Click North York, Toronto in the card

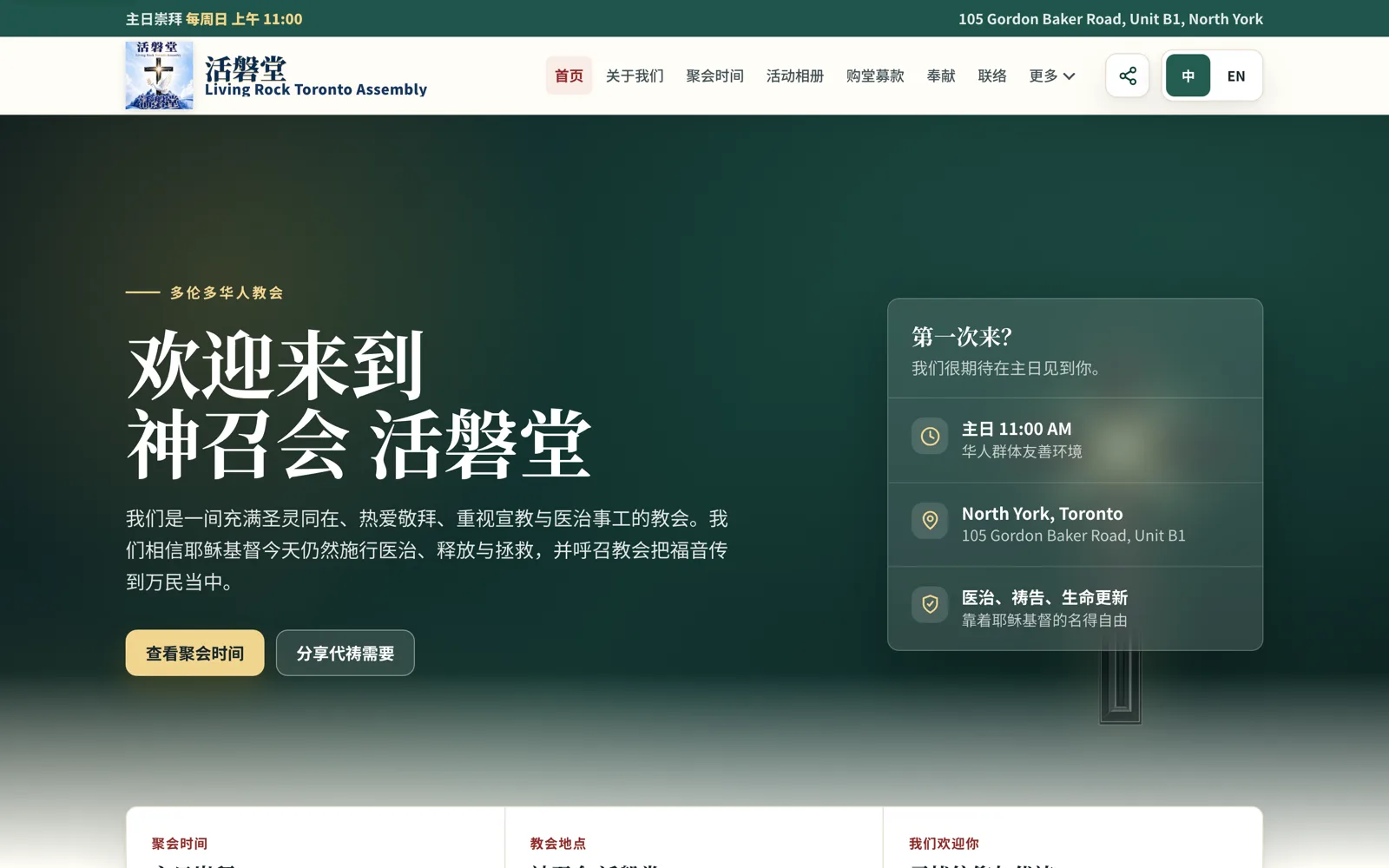coord(1042,514)
